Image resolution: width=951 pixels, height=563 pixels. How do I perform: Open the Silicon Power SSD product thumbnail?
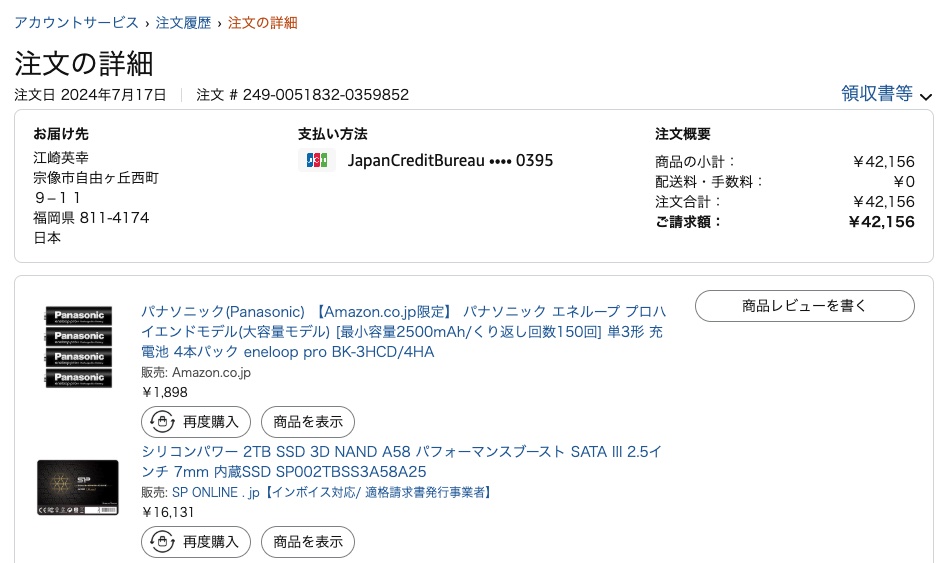78,487
